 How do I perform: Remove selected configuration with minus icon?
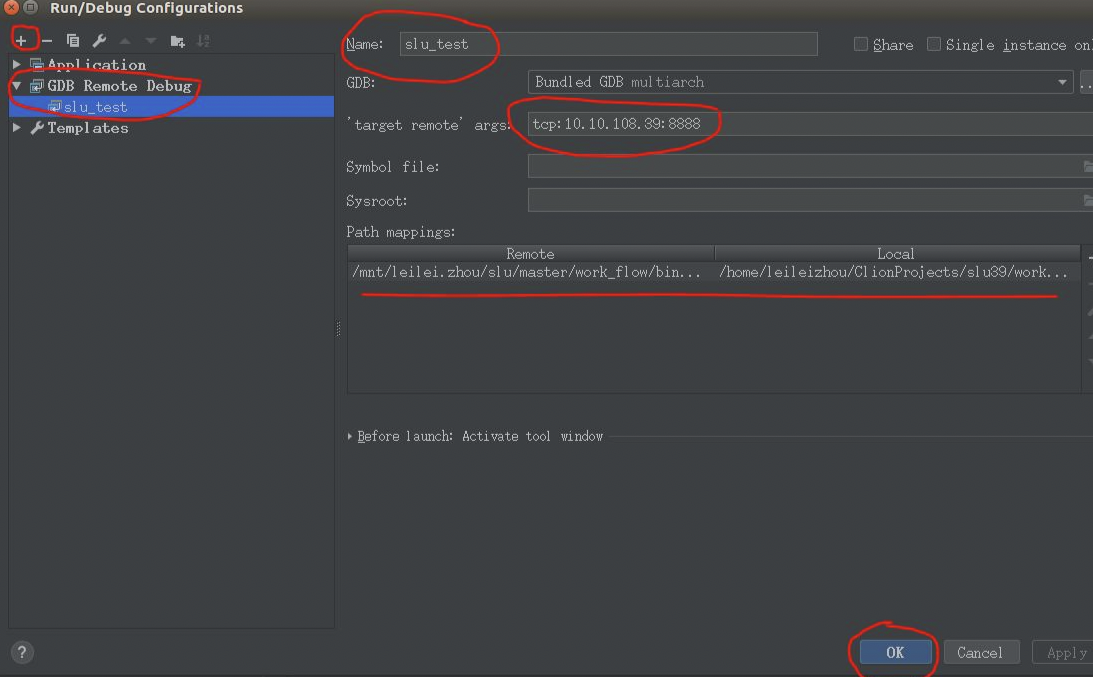pos(47,41)
